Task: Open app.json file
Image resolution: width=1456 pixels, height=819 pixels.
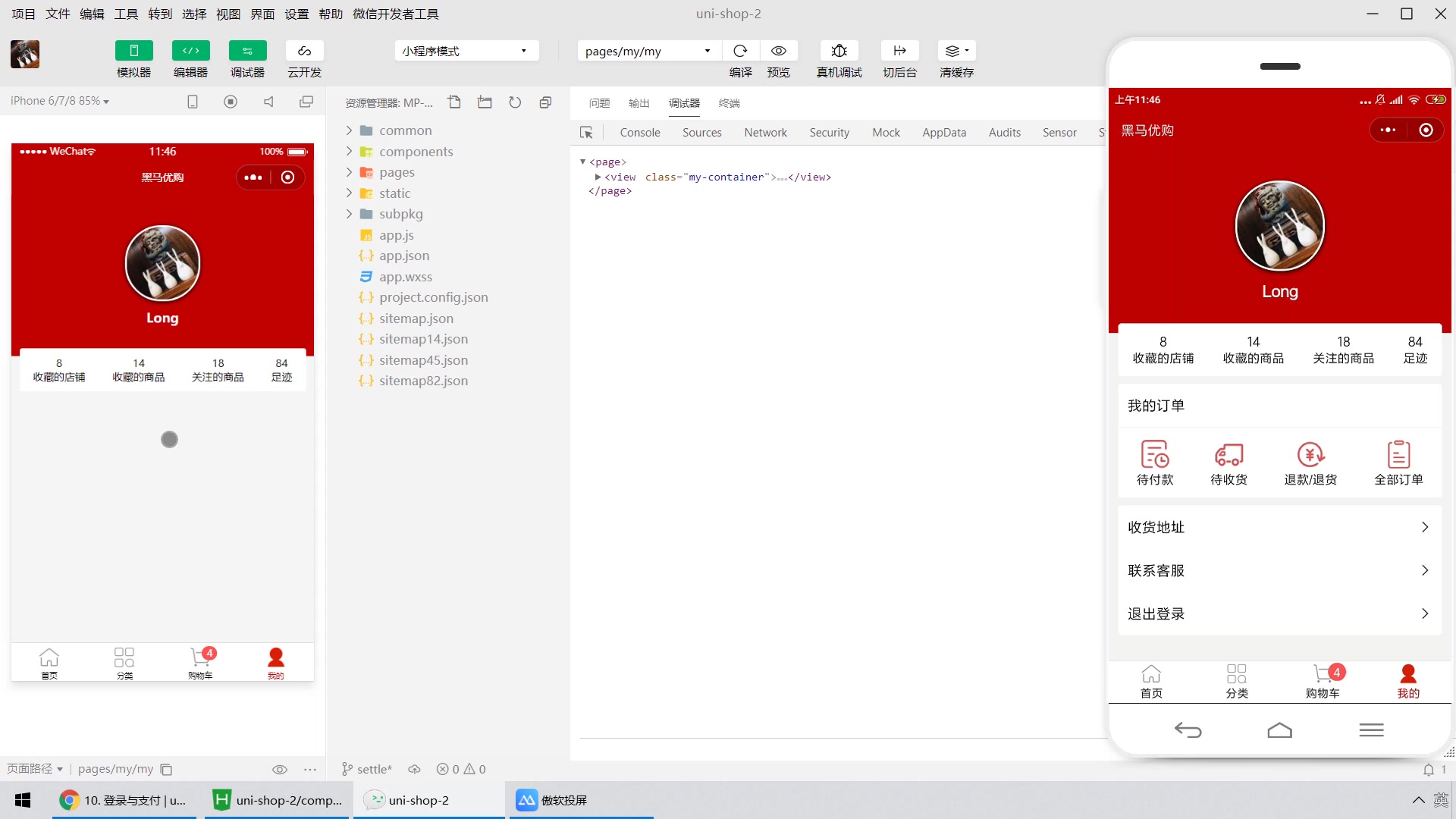Action: [403, 256]
